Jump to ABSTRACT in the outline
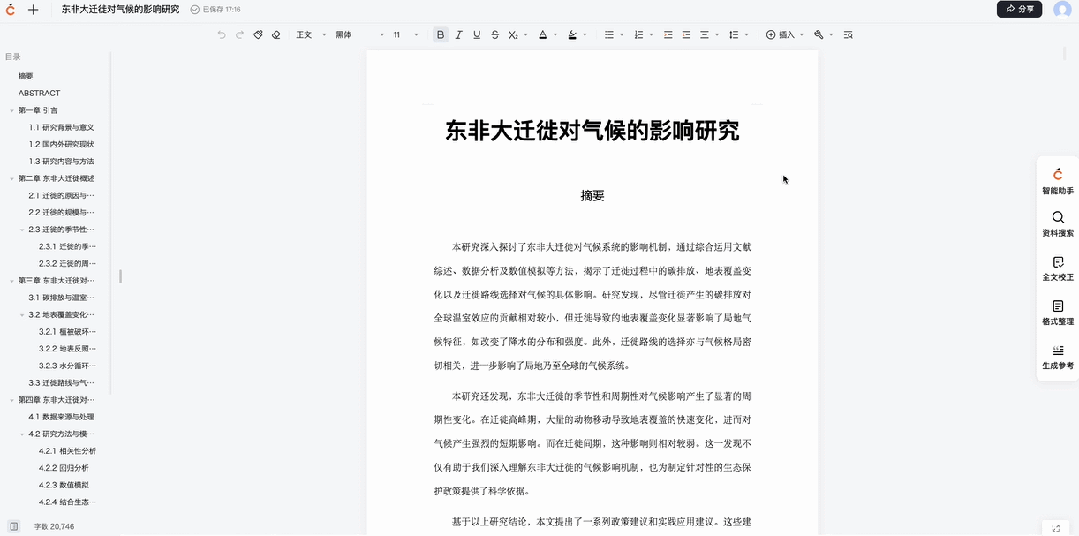Image resolution: width=1079 pixels, height=536 pixels. (x=39, y=93)
